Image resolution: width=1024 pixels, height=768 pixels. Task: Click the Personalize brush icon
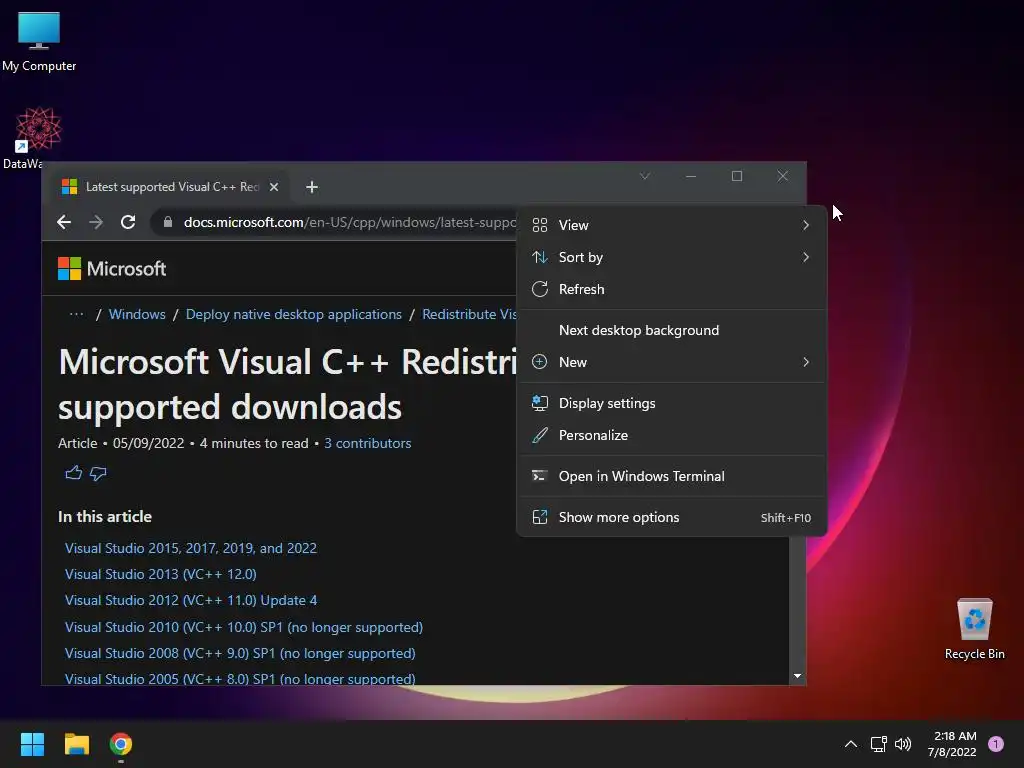point(539,435)
